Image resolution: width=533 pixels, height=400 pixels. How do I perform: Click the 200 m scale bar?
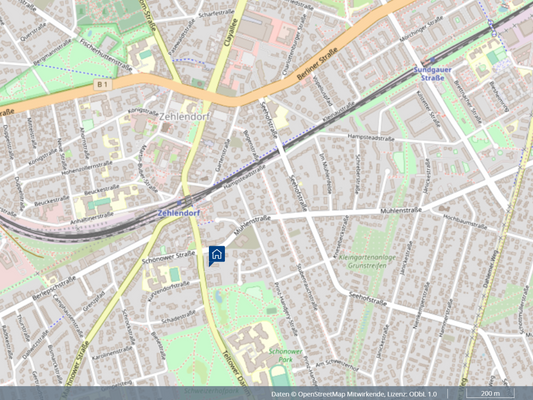pyautogui.click(x=491, y=394)
